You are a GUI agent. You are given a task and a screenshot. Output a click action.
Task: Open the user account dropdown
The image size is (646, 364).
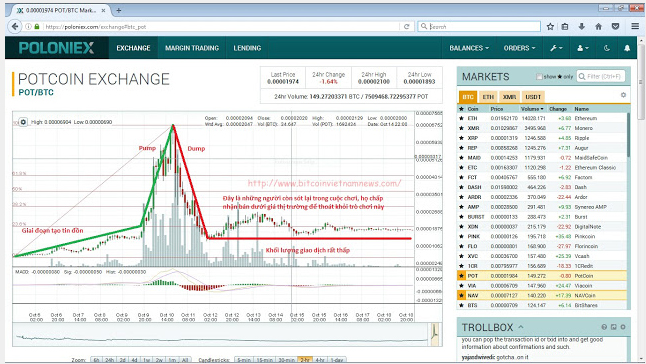[583, 48]
